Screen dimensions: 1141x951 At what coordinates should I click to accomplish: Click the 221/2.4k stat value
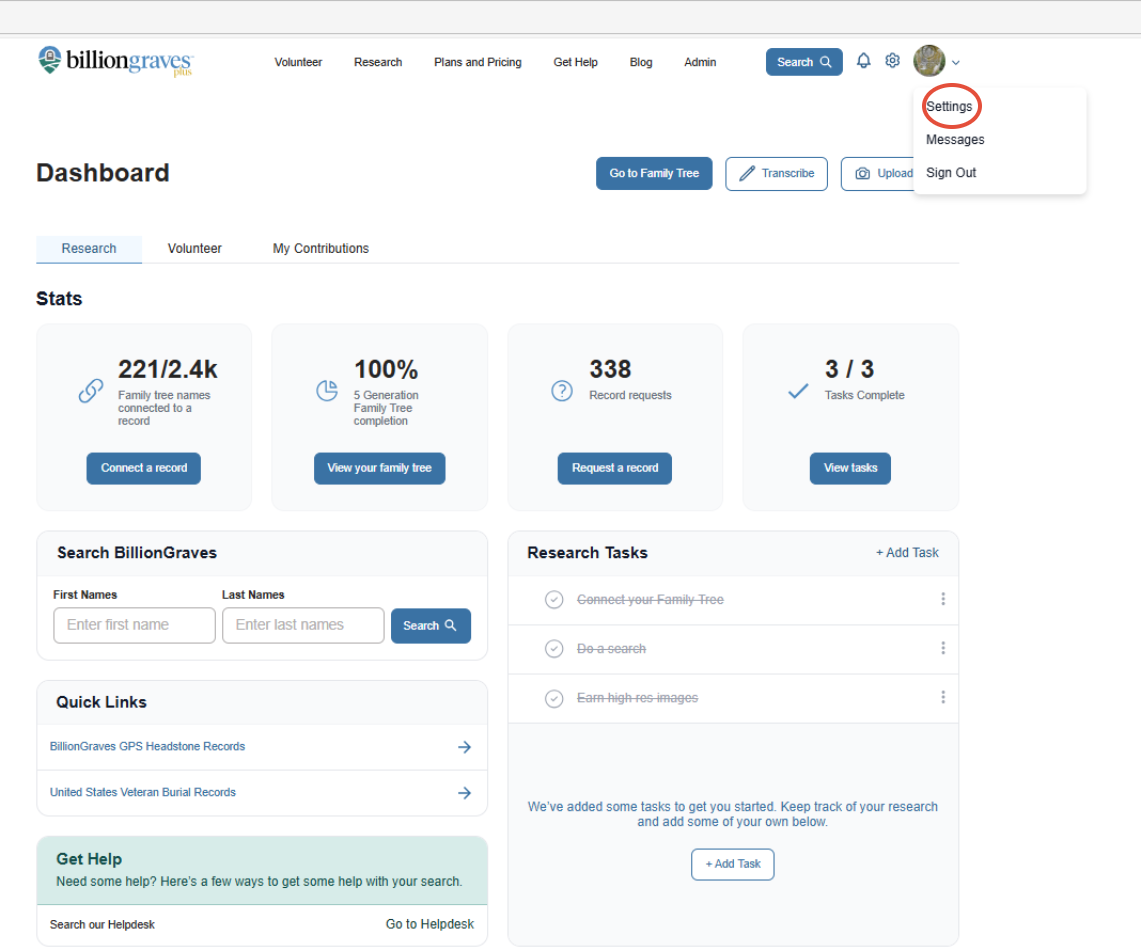[x=168, y=370]
